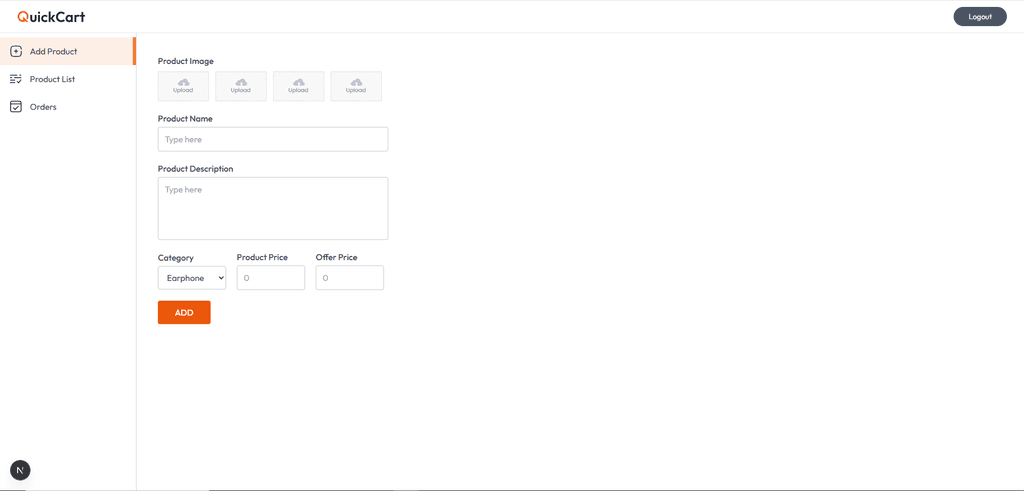The width and height of the screenshot is (1024, 491).
Task: Click the Category label
Action: coord(176,258)
